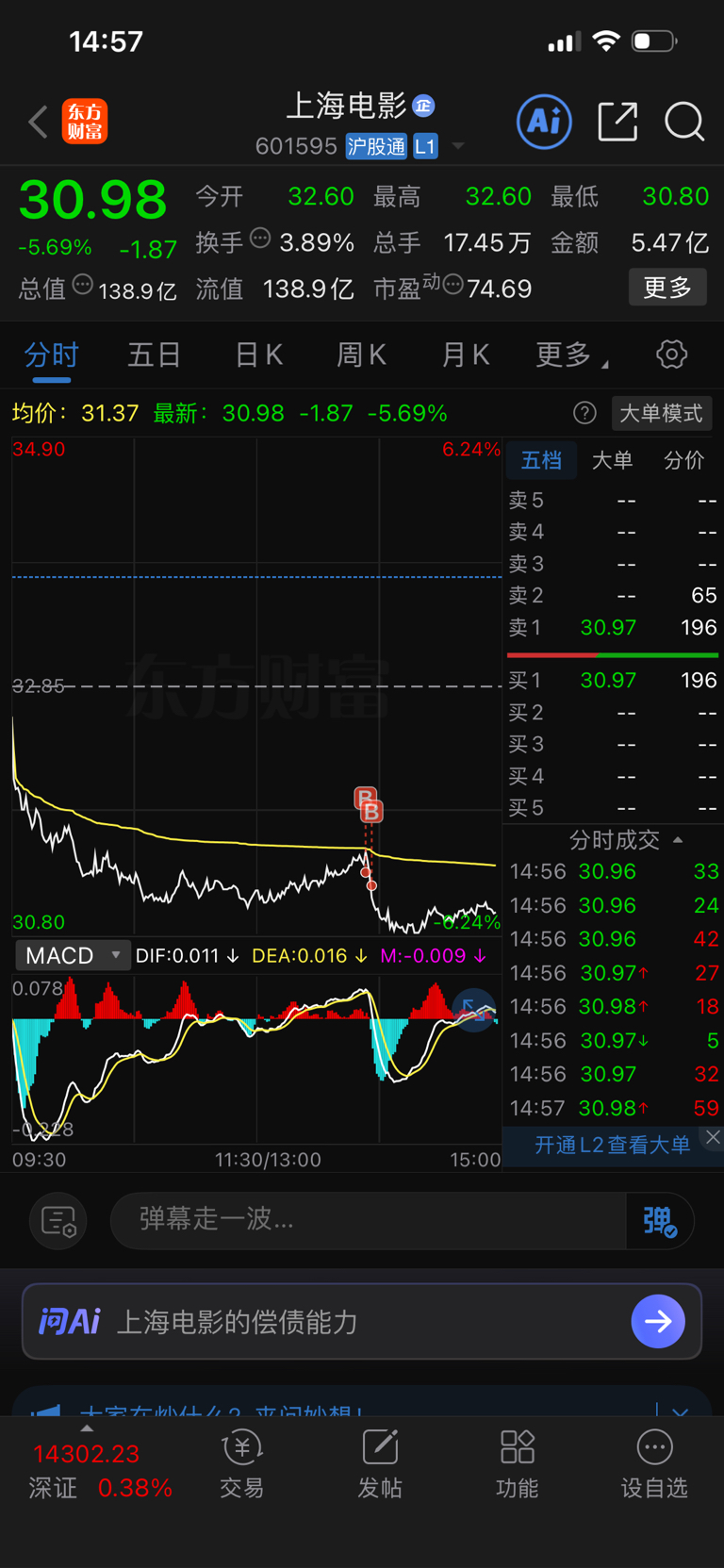Tap the 买1 30.97 order row
The height and width of the screenshot is (1568, 724).
(x=613, y=680)
